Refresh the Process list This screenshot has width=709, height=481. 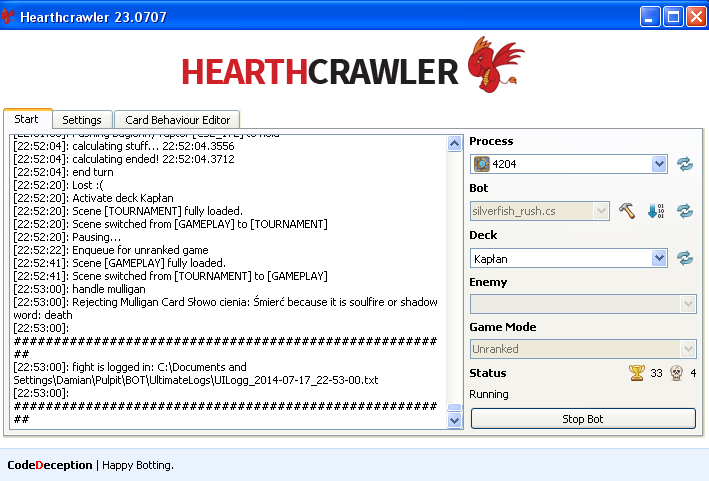click(x=685, y=164)
